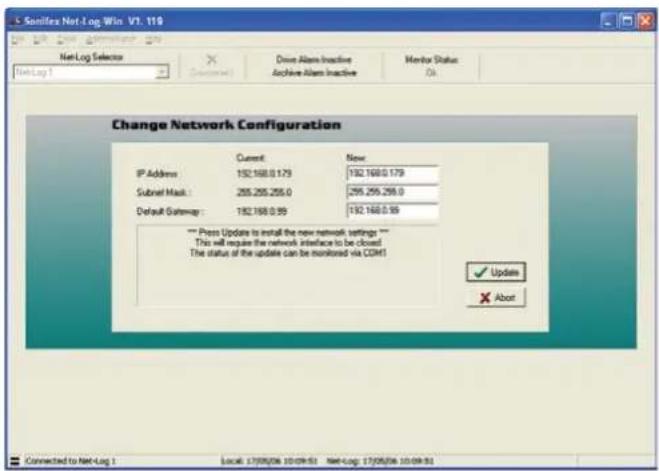This screenshot has height=471, width=659.
Task: Click the connection icon in the status bar
Action: pos(15,461)
